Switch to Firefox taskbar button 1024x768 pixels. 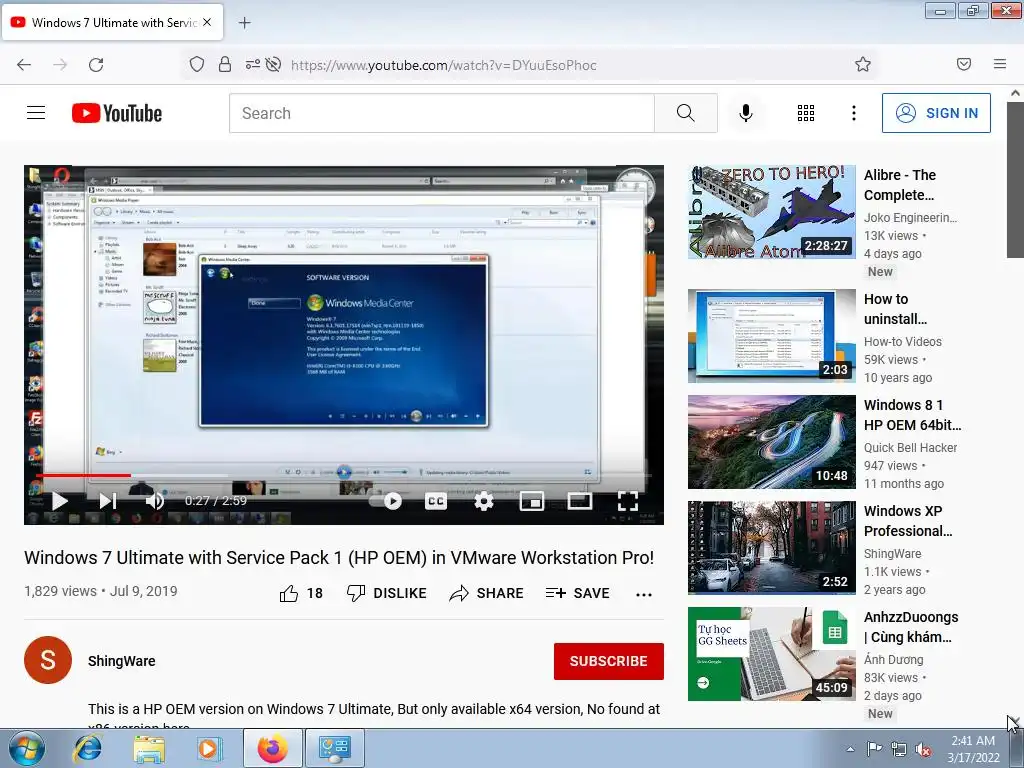tap(272, 748)
